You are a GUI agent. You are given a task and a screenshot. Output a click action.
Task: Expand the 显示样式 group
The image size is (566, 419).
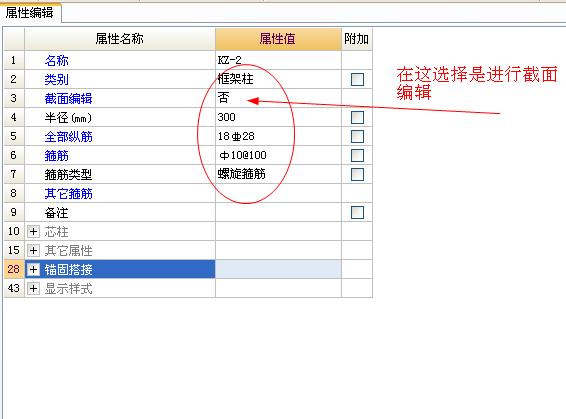[33, 289]
